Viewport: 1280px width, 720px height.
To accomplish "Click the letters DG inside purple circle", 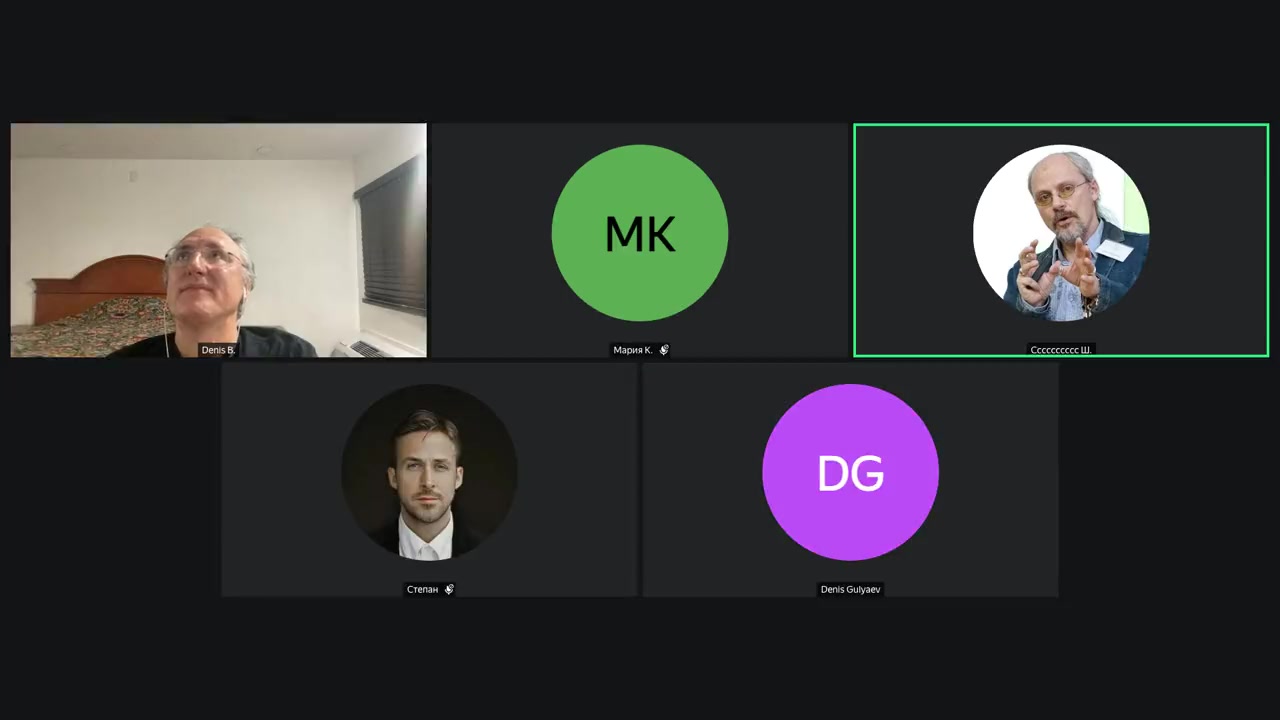I will click(x=850, y=473).
